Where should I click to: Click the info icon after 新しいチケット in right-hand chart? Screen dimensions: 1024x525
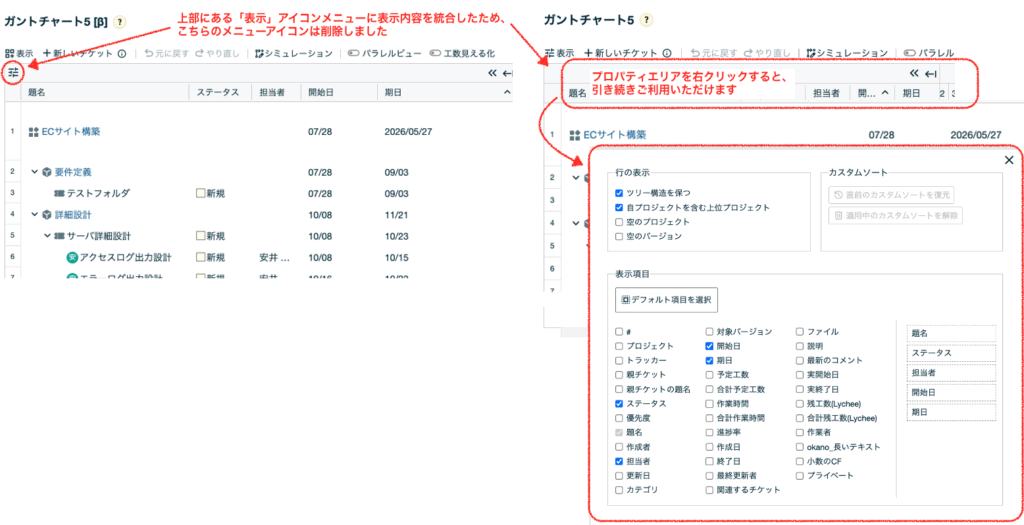tap(667, 54)
